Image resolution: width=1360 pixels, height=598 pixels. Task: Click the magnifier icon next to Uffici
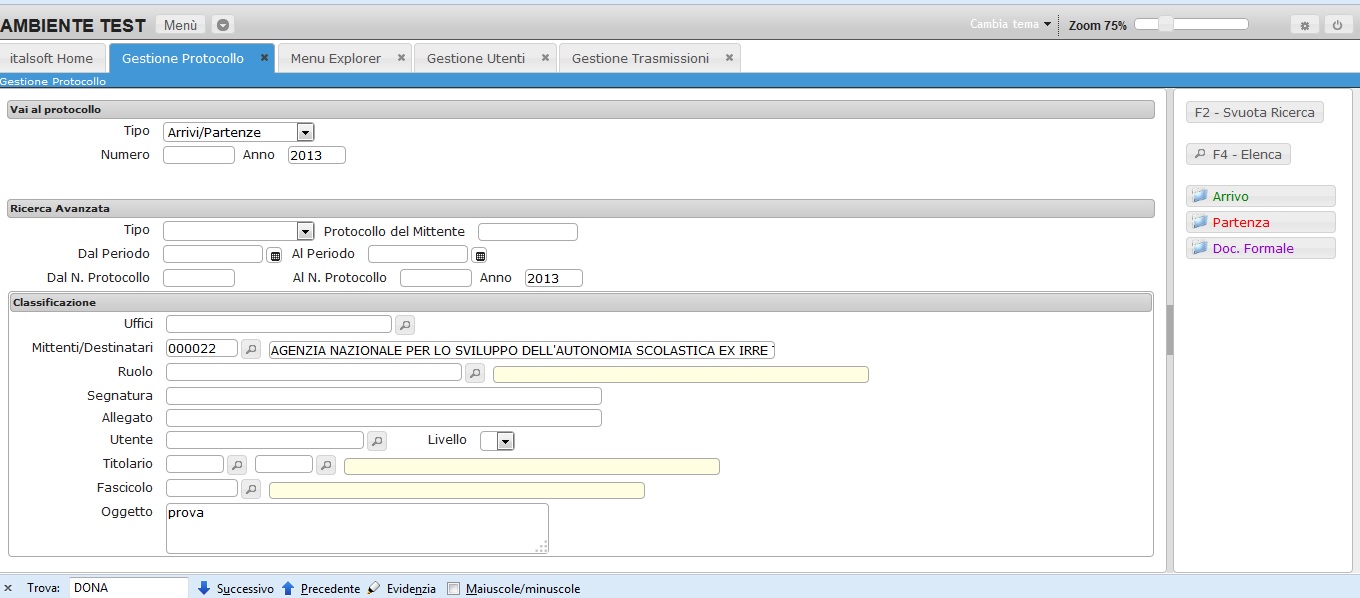404,325
